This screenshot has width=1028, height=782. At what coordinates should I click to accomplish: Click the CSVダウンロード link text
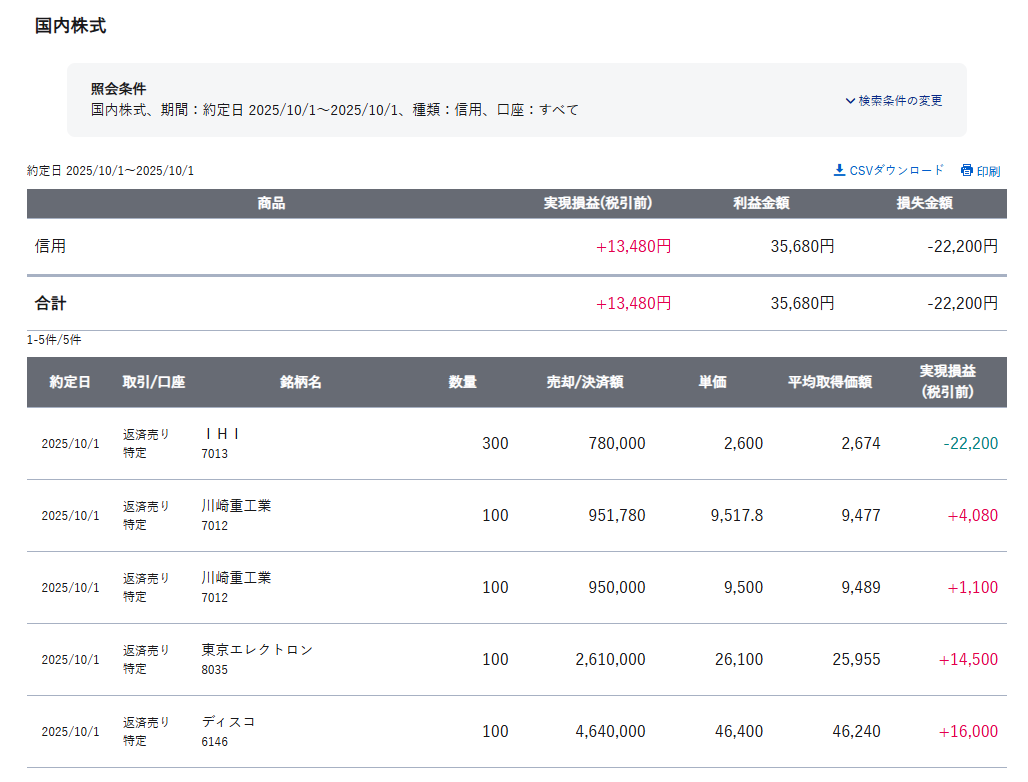(x=896, y=171)
